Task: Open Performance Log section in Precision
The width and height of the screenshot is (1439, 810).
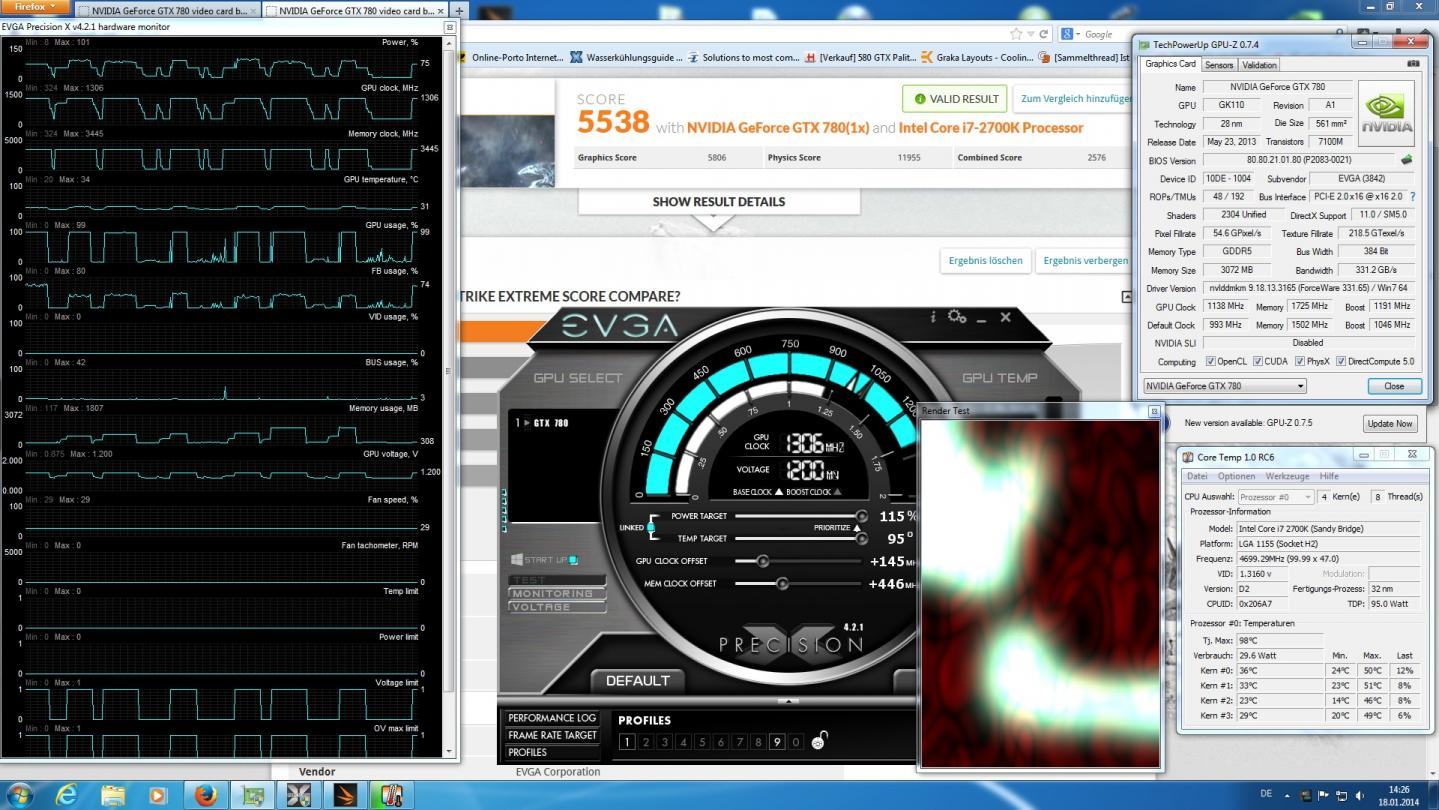Action: point(552,718)
